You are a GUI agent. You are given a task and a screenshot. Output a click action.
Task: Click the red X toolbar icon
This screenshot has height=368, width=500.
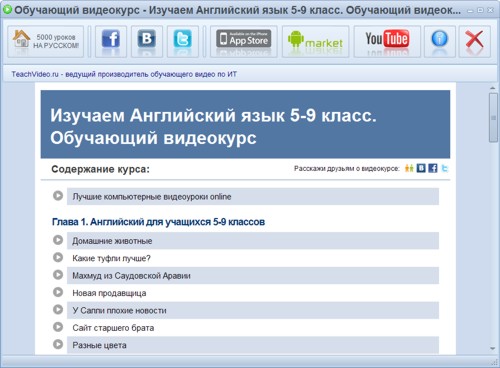coord(475,41)
